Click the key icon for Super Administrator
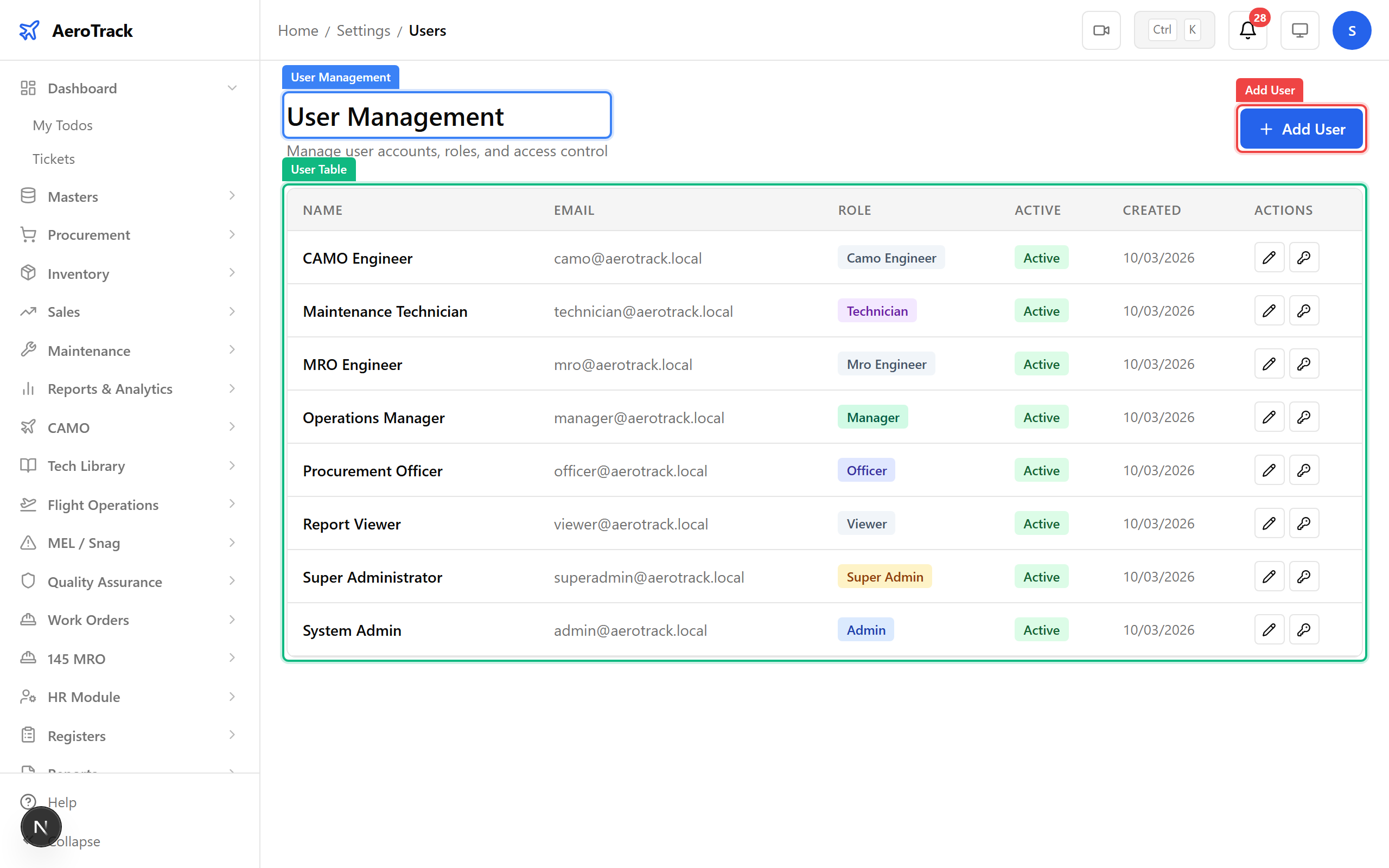This screenshot has height=868, width=1389. 1303,576
